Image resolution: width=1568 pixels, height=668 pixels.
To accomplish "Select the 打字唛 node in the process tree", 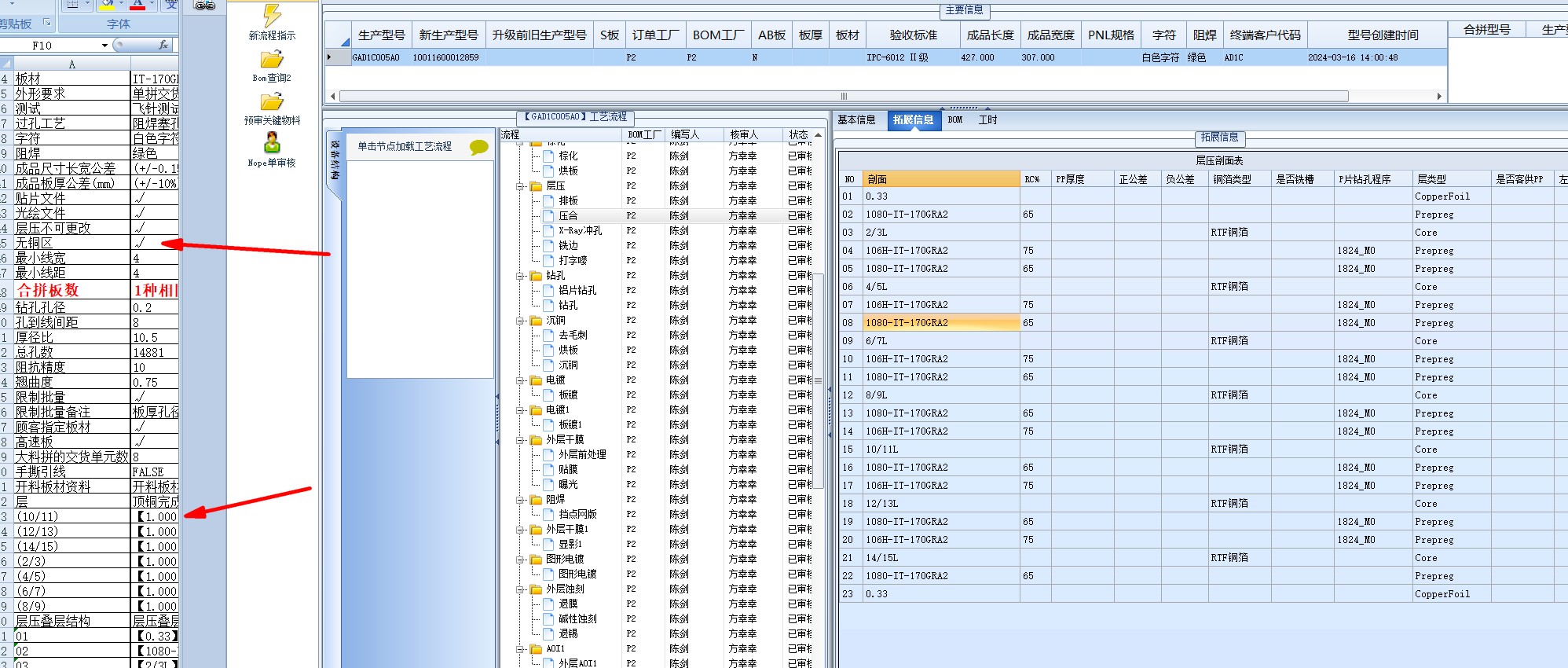I will pyautogui.click(x=573, y=261).
